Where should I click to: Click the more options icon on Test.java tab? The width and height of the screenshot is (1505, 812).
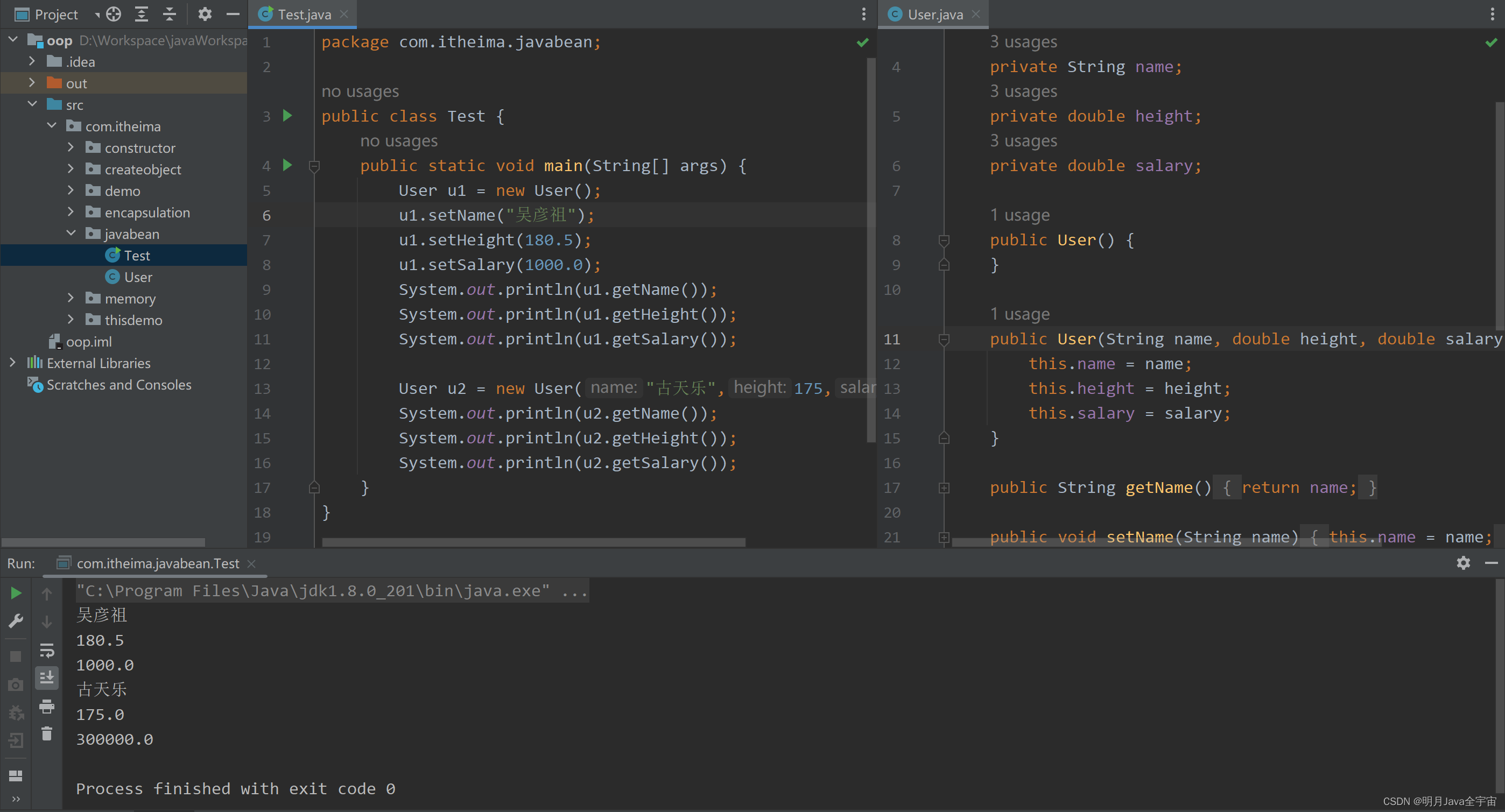coord(863,14)
